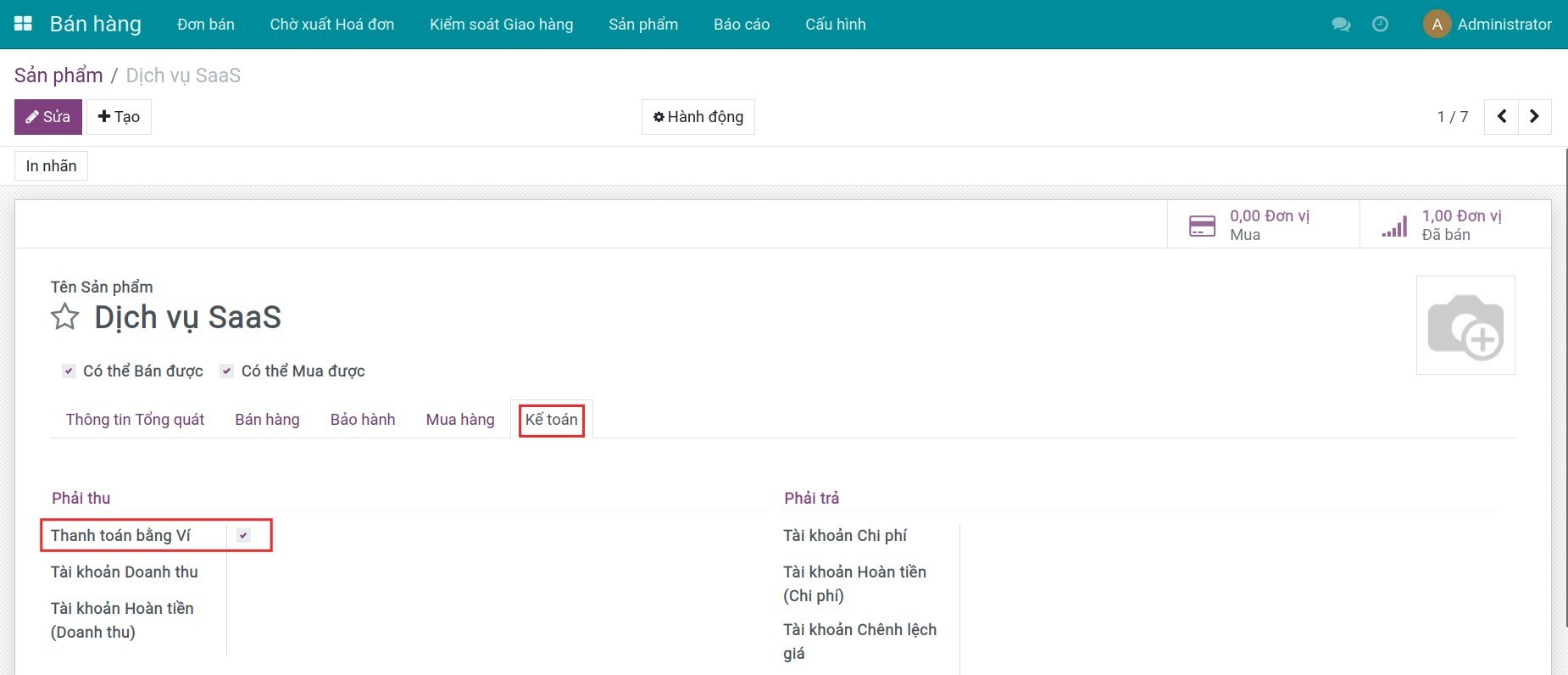Screen dimensions: 1568x675
Task: Click the Administrator avatar icon
Action: coord(1437,25)
